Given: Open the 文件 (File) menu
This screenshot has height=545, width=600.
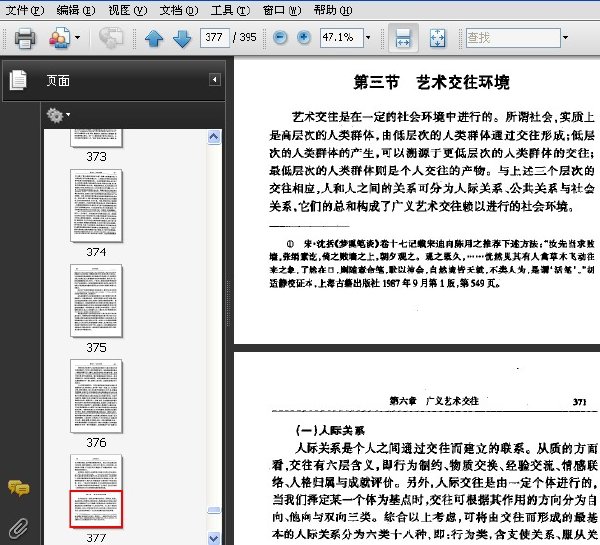Looking at the screenshot, I should [x=25, y=10].
